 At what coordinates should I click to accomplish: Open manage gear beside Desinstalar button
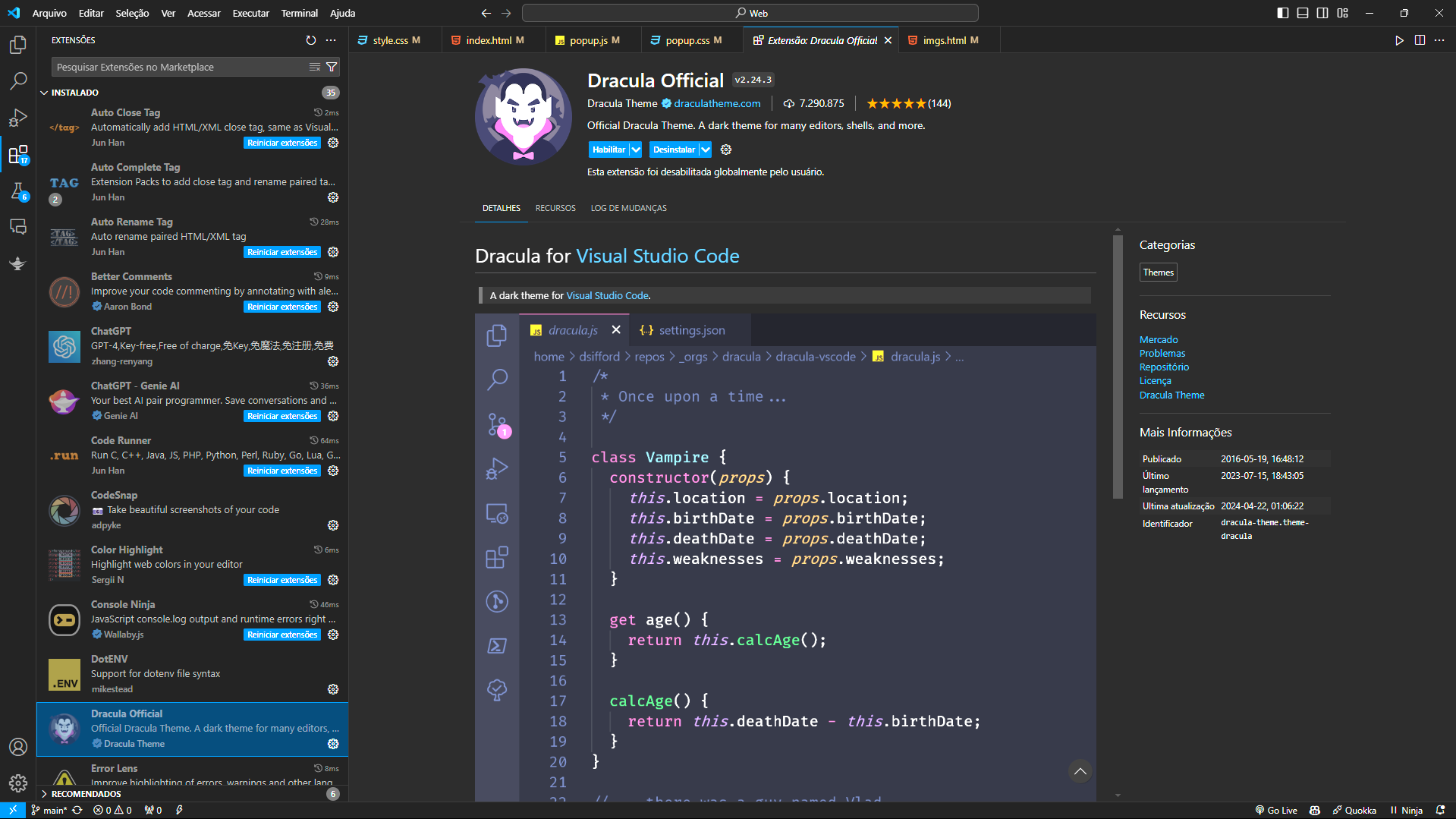coord(726,150)
